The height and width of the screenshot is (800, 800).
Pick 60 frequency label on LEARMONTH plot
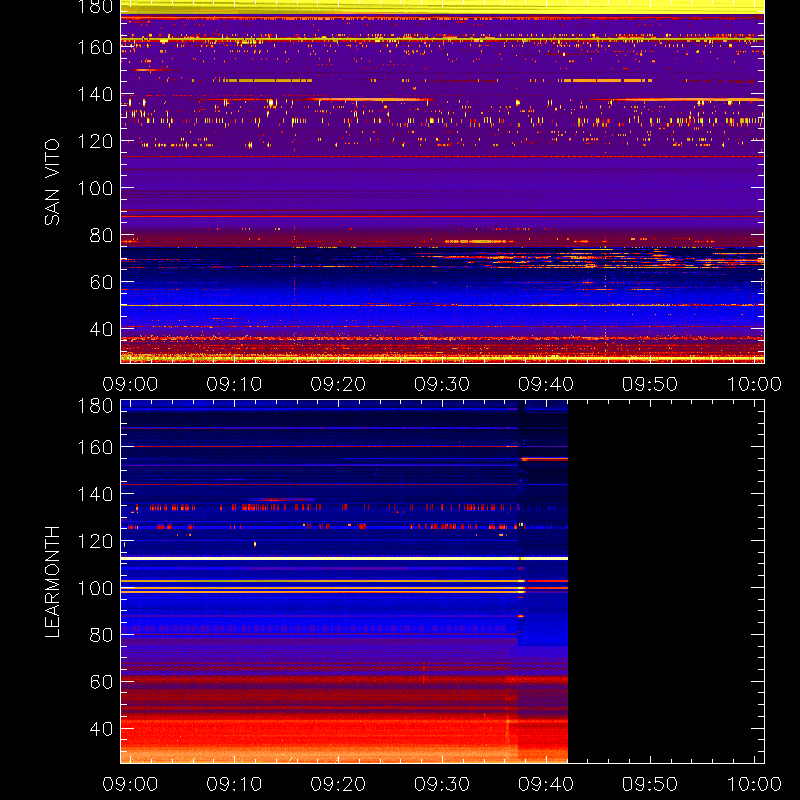102,682
